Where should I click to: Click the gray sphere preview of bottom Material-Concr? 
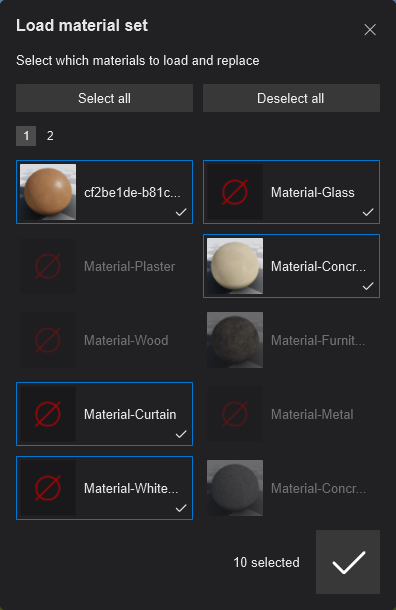pos(235,488)
